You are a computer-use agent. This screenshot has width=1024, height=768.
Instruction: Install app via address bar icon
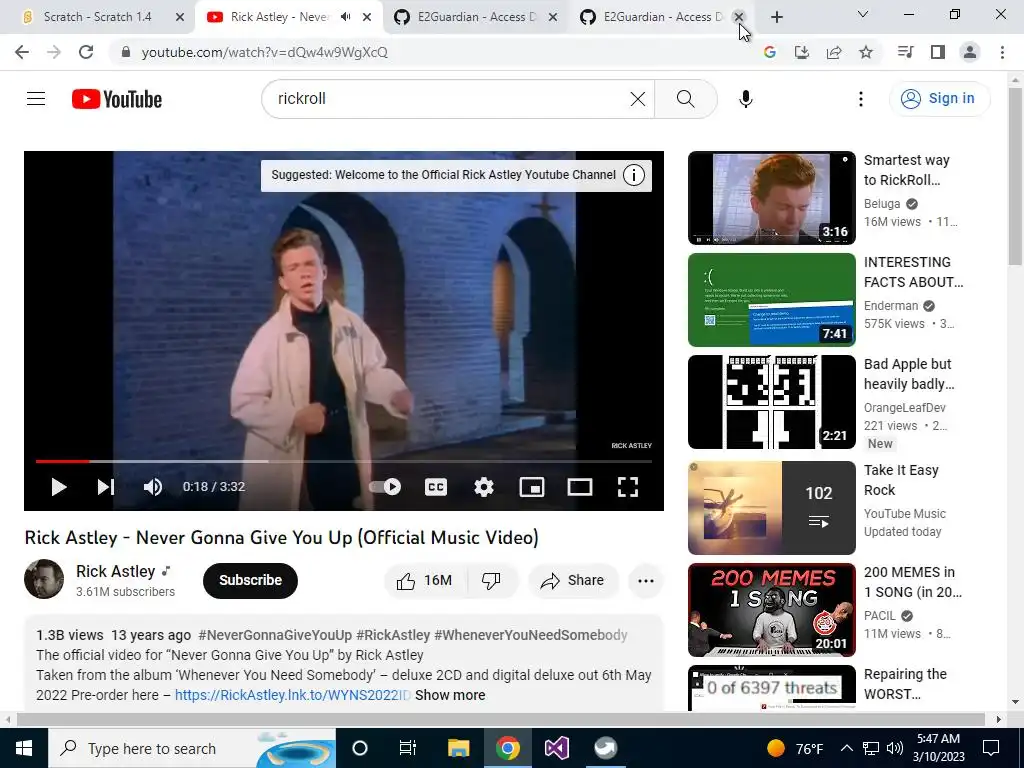coord(801,52)
